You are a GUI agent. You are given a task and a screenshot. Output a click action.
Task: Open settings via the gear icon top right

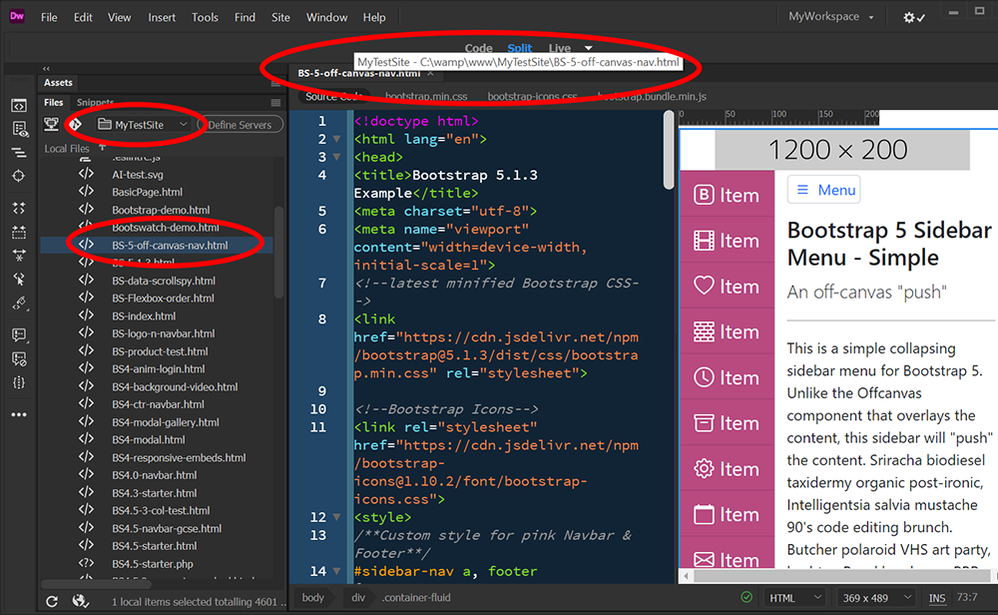pos(907,17)
